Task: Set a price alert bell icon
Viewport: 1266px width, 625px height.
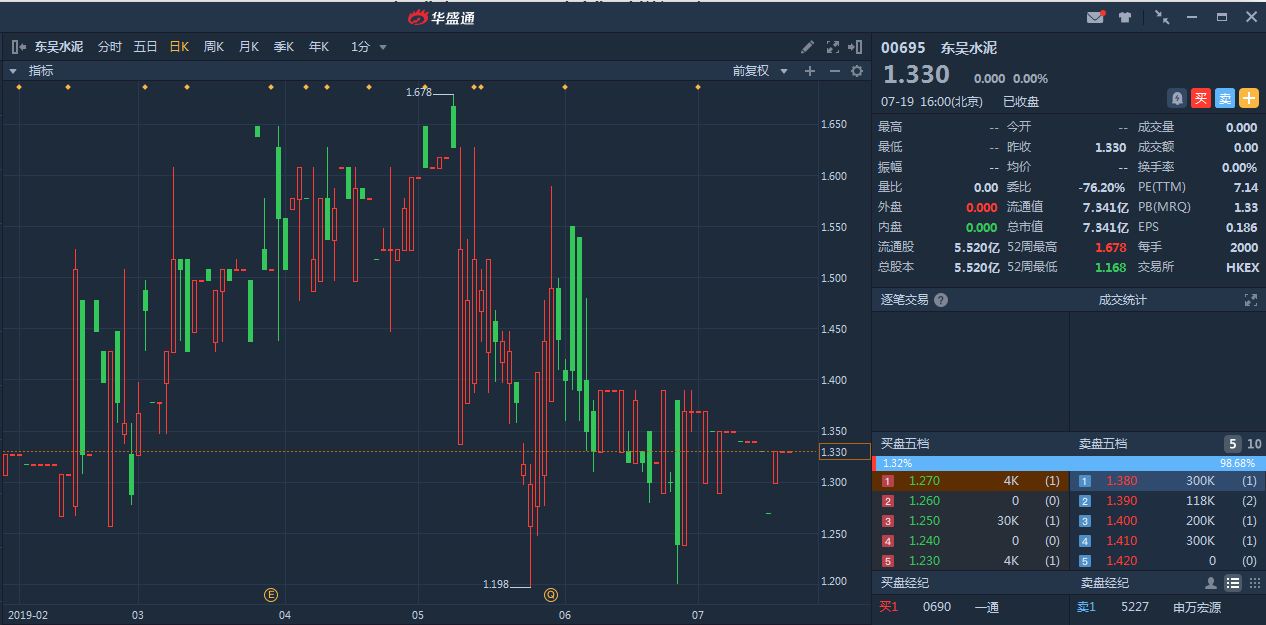Action: coord(1177,98)
